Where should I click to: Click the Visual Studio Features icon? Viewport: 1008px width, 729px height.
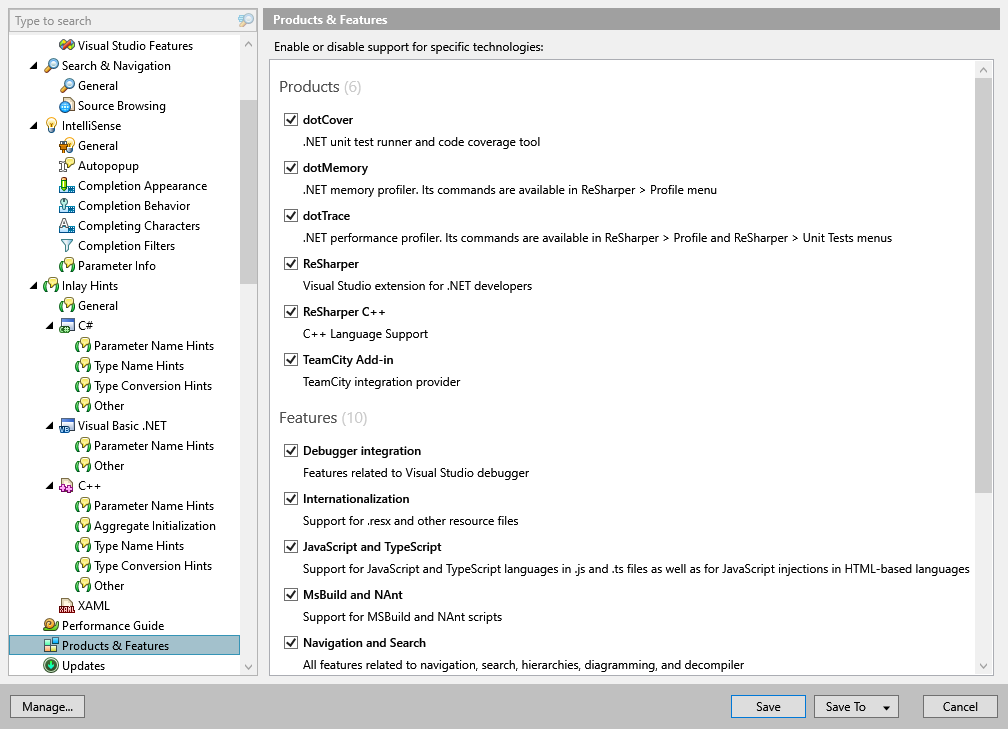click(66, 45)
